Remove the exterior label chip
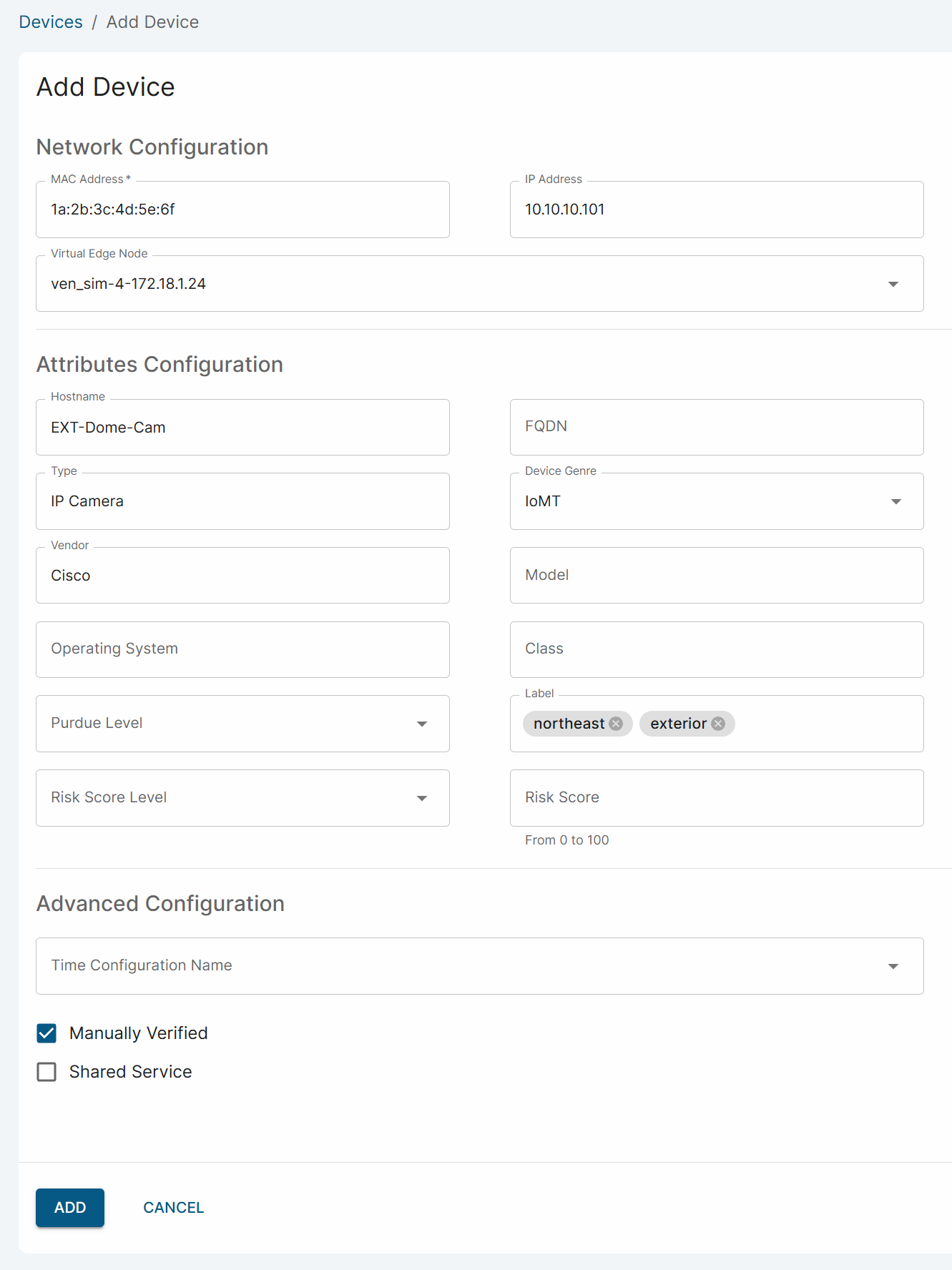This screenshot has width=952, height=1270. coord(718,724)
